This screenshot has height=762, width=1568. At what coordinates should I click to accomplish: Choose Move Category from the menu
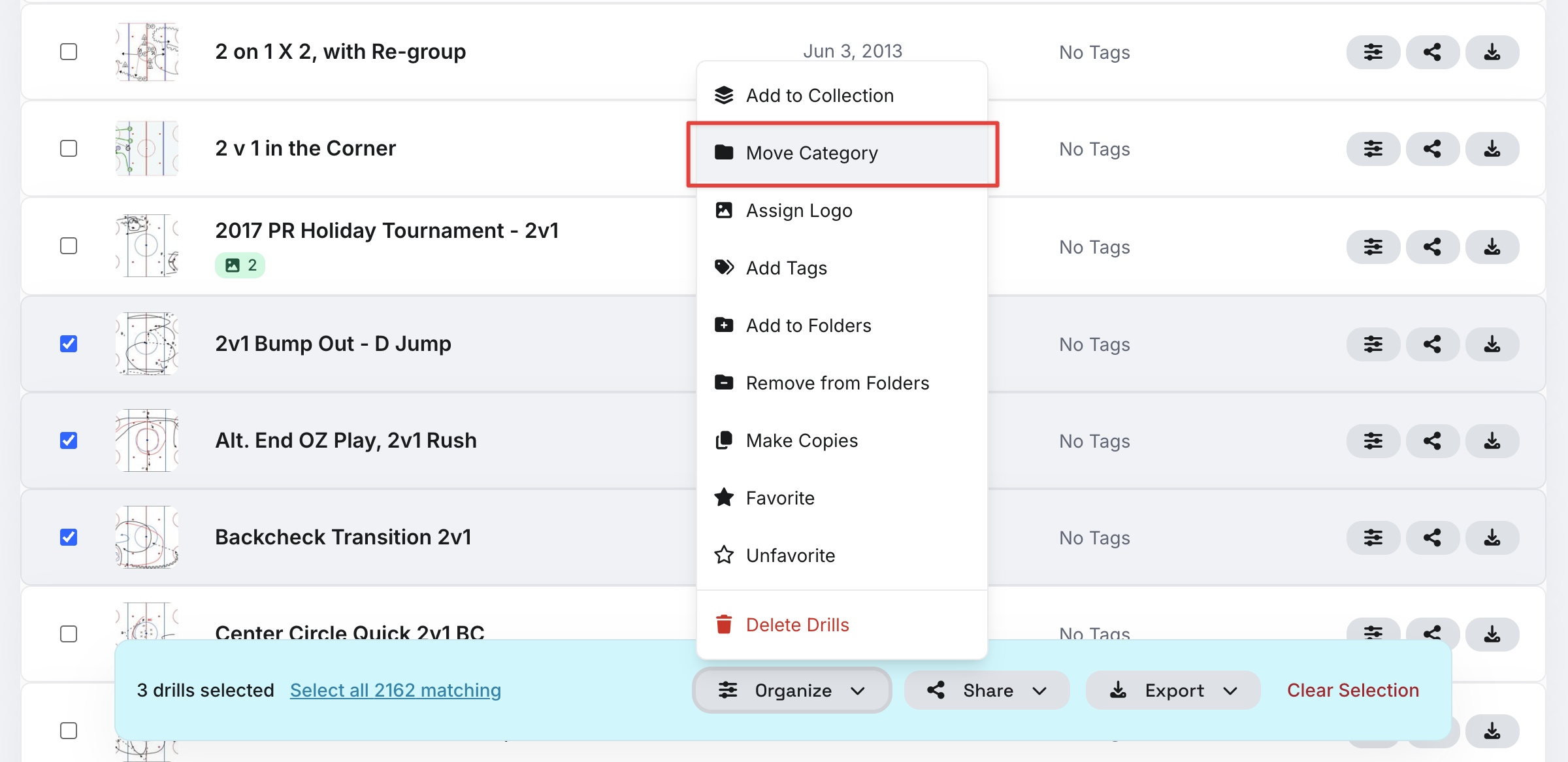[842, 153]
